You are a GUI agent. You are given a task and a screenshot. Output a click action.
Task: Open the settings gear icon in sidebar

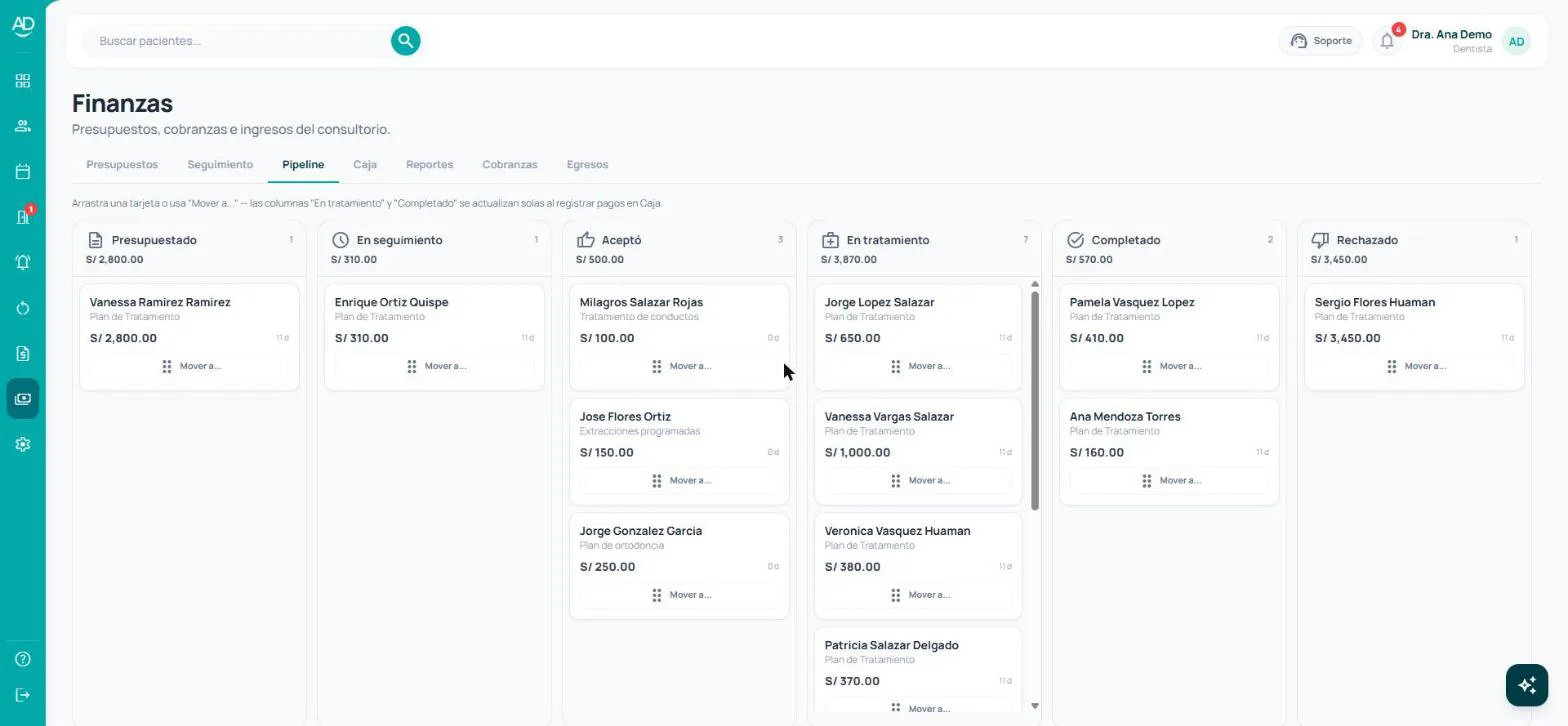[x=23, y=444]
